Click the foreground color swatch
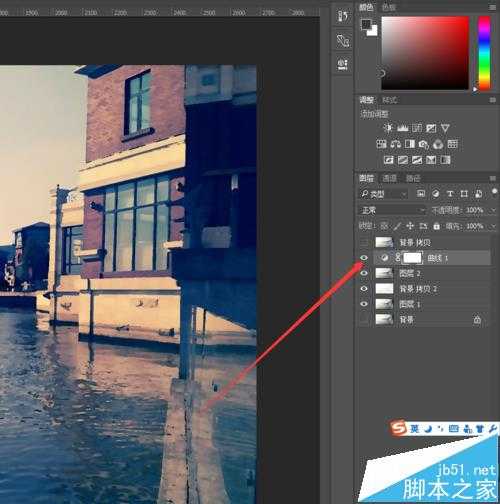 367,24
